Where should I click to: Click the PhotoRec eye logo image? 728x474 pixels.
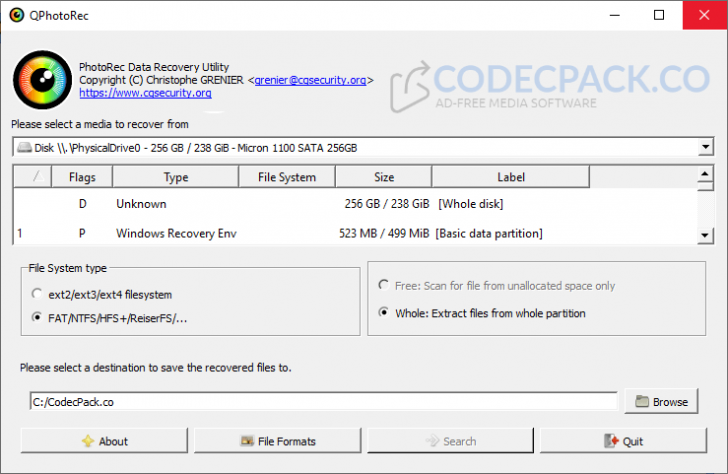point(42,80)
